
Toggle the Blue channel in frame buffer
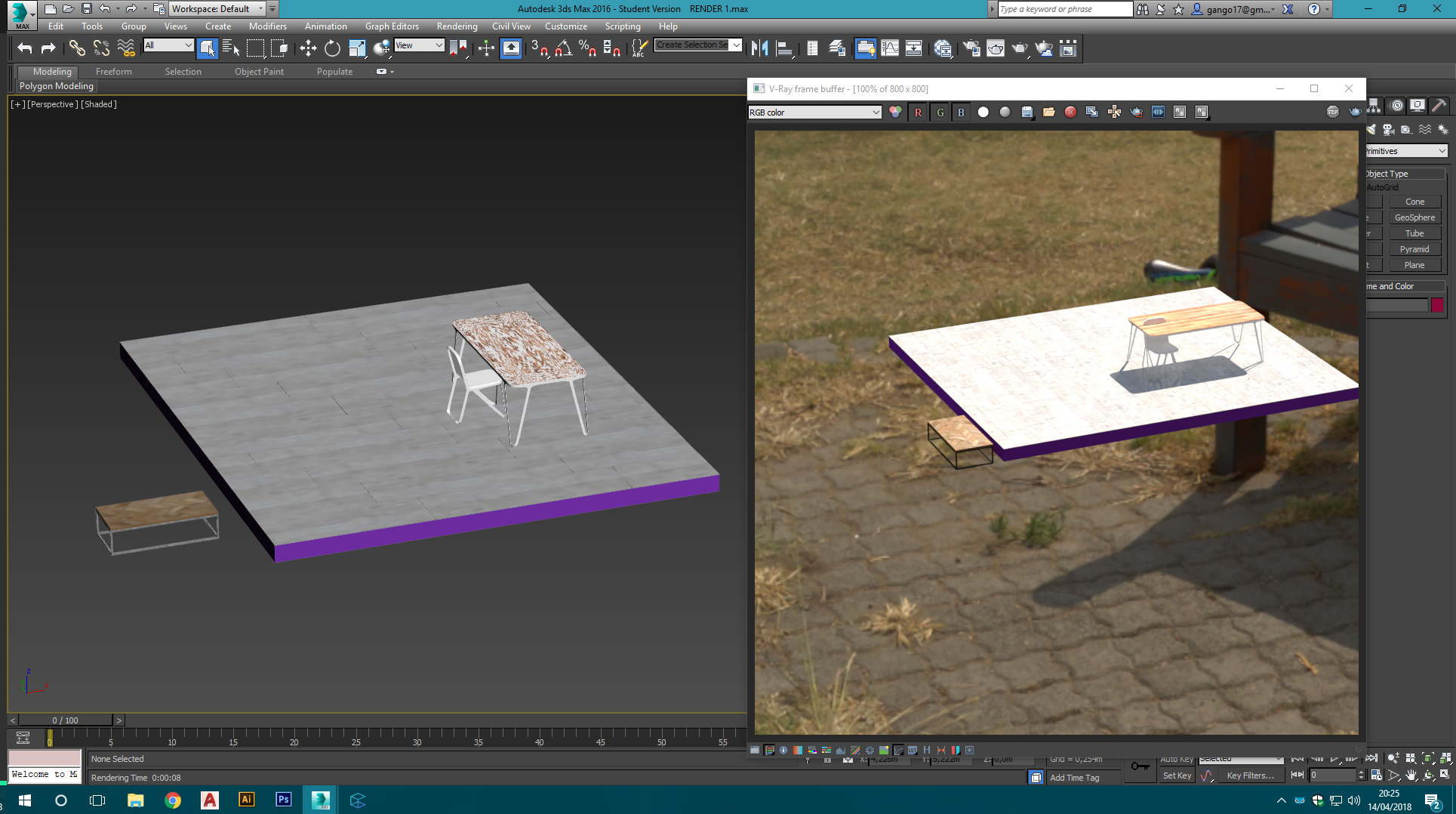(961, 112)
